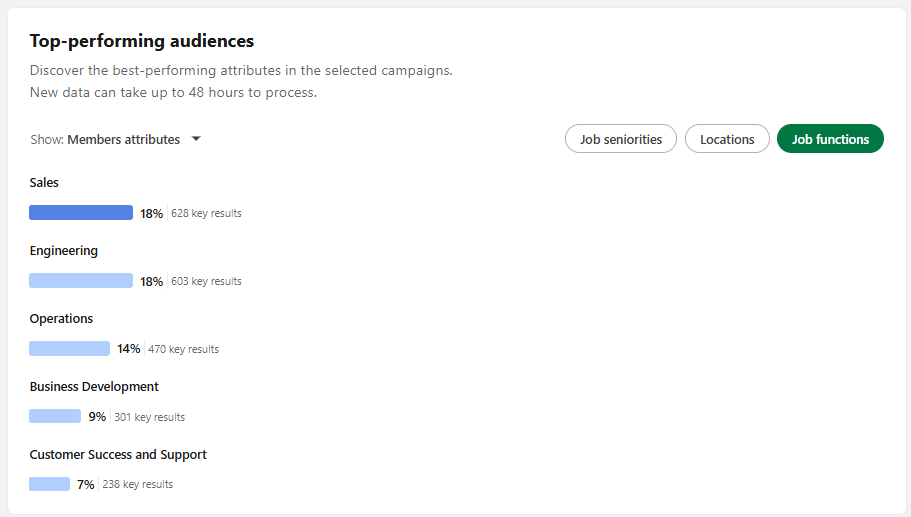911x517 pixels.
Task: Select the Locations filter pill
Action: [x=727, y=139]
